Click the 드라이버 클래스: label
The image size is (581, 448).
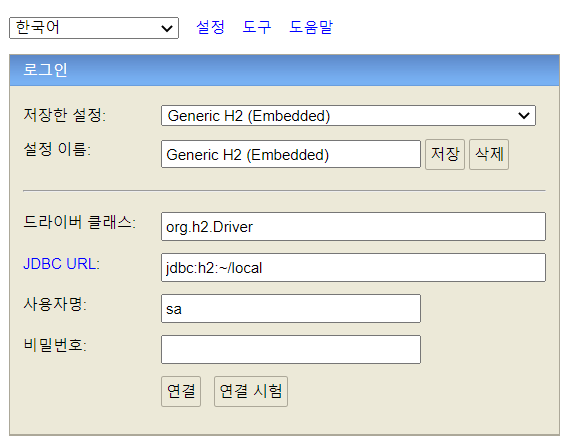[x=80, y=222]
